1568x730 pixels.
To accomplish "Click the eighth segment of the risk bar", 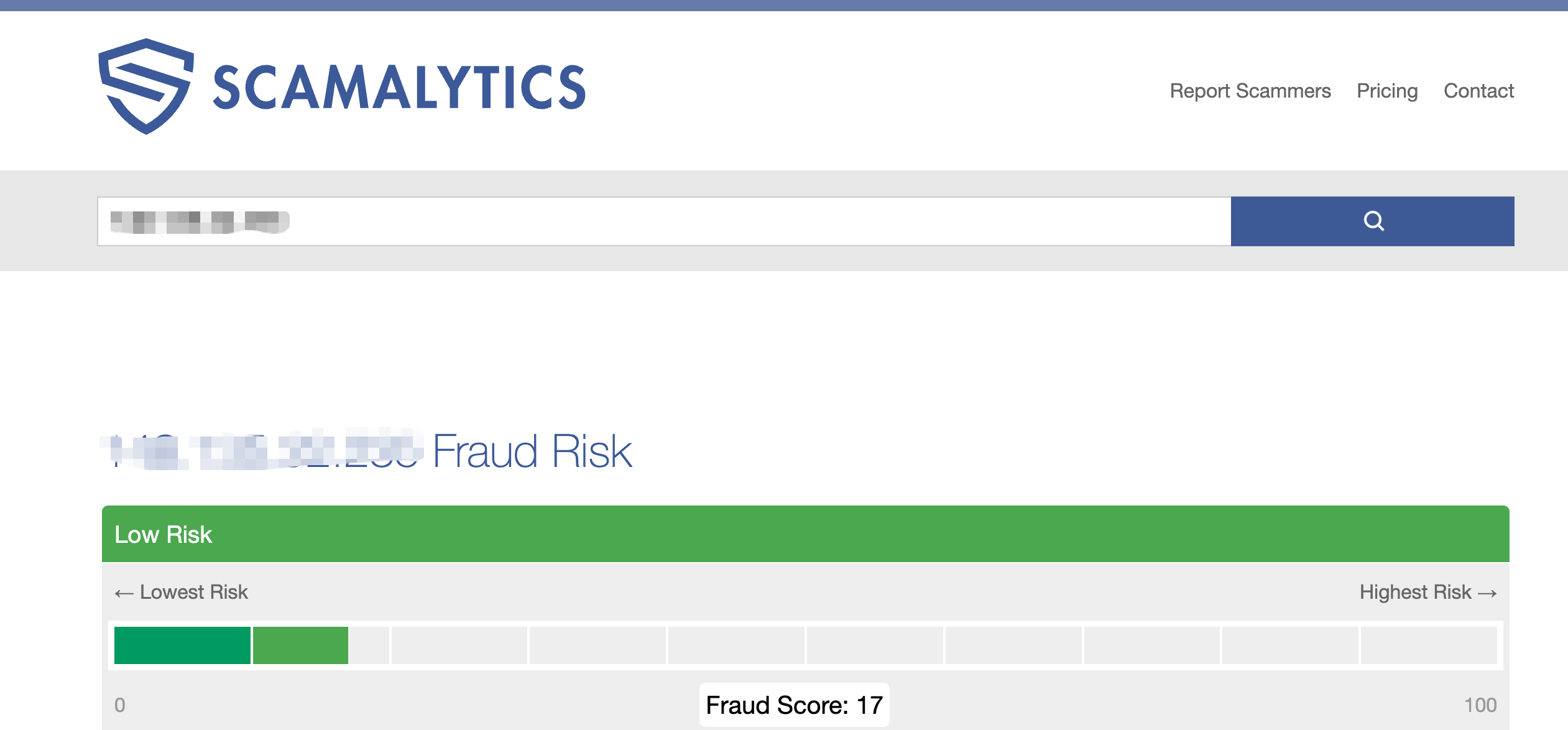I will 1151,645.
